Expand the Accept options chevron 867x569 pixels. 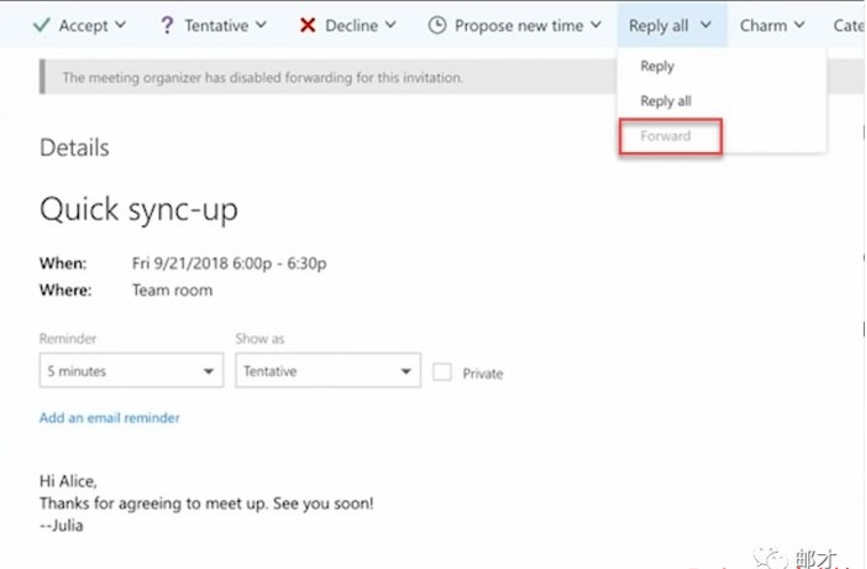[x=120, y=25]
